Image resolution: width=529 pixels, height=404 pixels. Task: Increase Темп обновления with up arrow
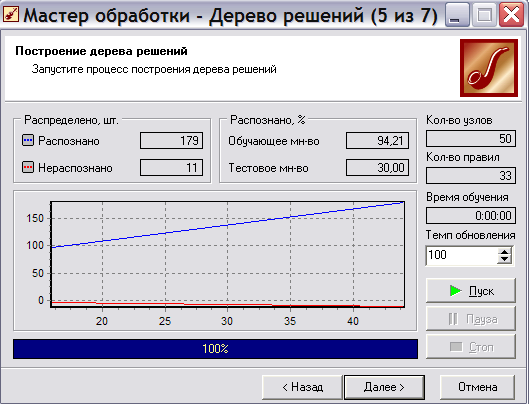coord(505,252)
